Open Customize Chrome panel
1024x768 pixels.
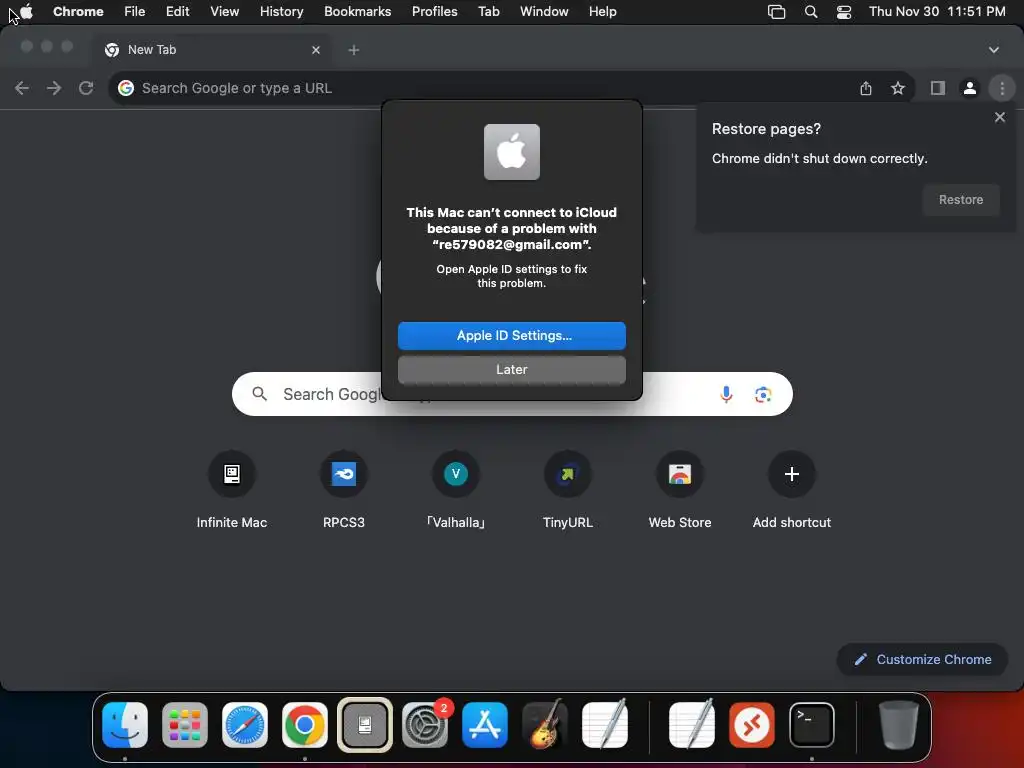[x=922, y=660]
